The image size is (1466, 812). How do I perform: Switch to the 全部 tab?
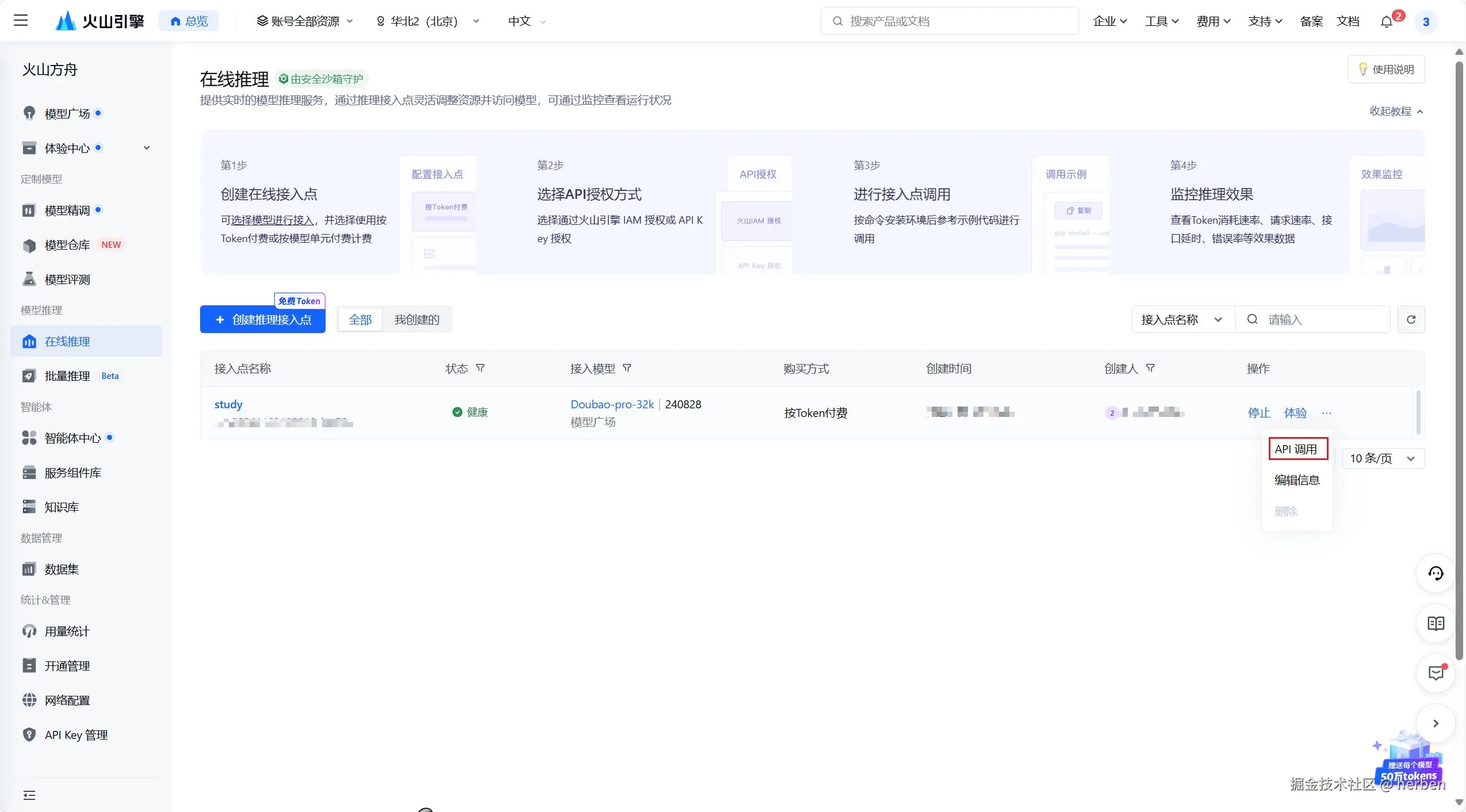click(x=360, y=320)
